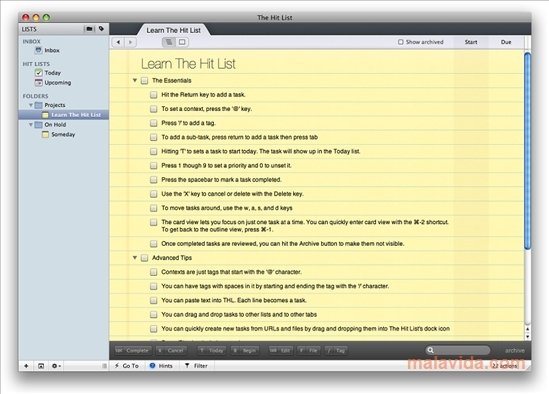The height and width of the screenshot is (394, 549).
Task: Collapse the Projects folder in sidebar
Action: 31,105
